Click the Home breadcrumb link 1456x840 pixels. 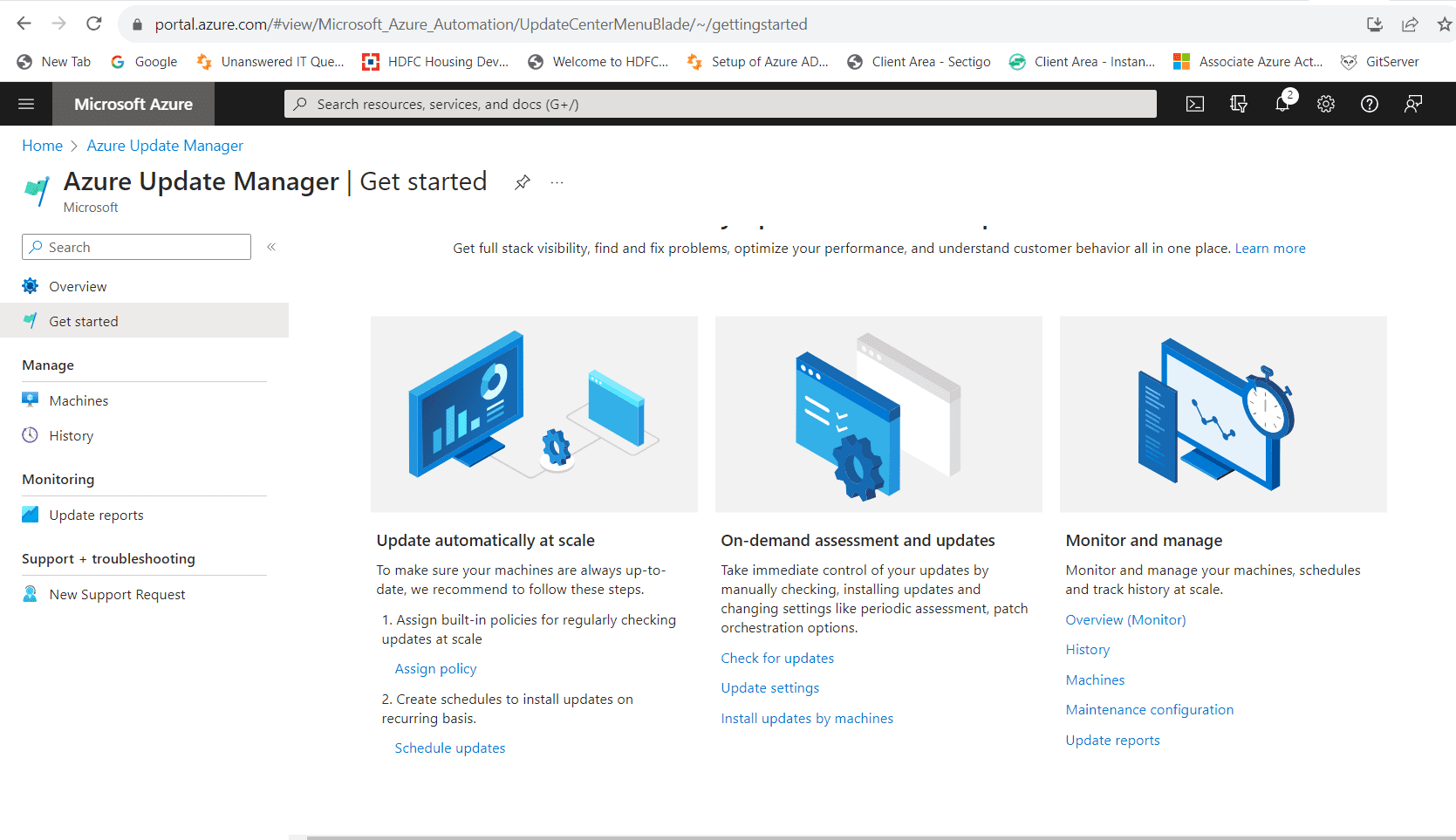[42, 146]
